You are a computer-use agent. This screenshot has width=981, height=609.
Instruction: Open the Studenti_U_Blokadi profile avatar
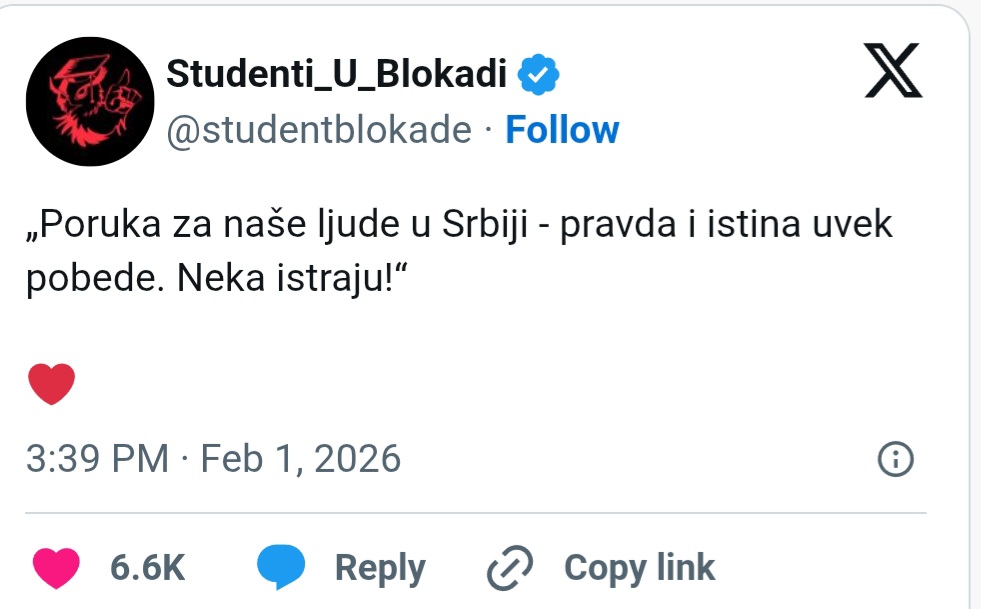click(88, 105)
